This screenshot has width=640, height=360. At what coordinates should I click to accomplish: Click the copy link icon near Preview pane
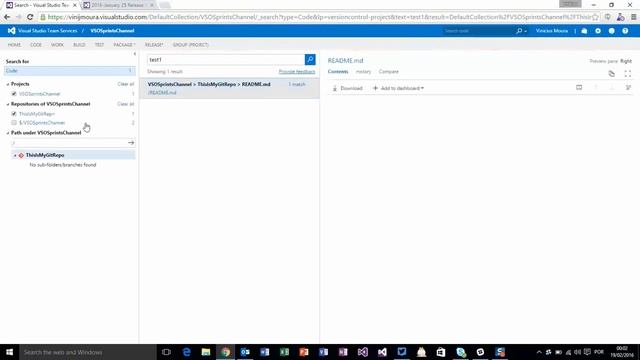(611, 73)
